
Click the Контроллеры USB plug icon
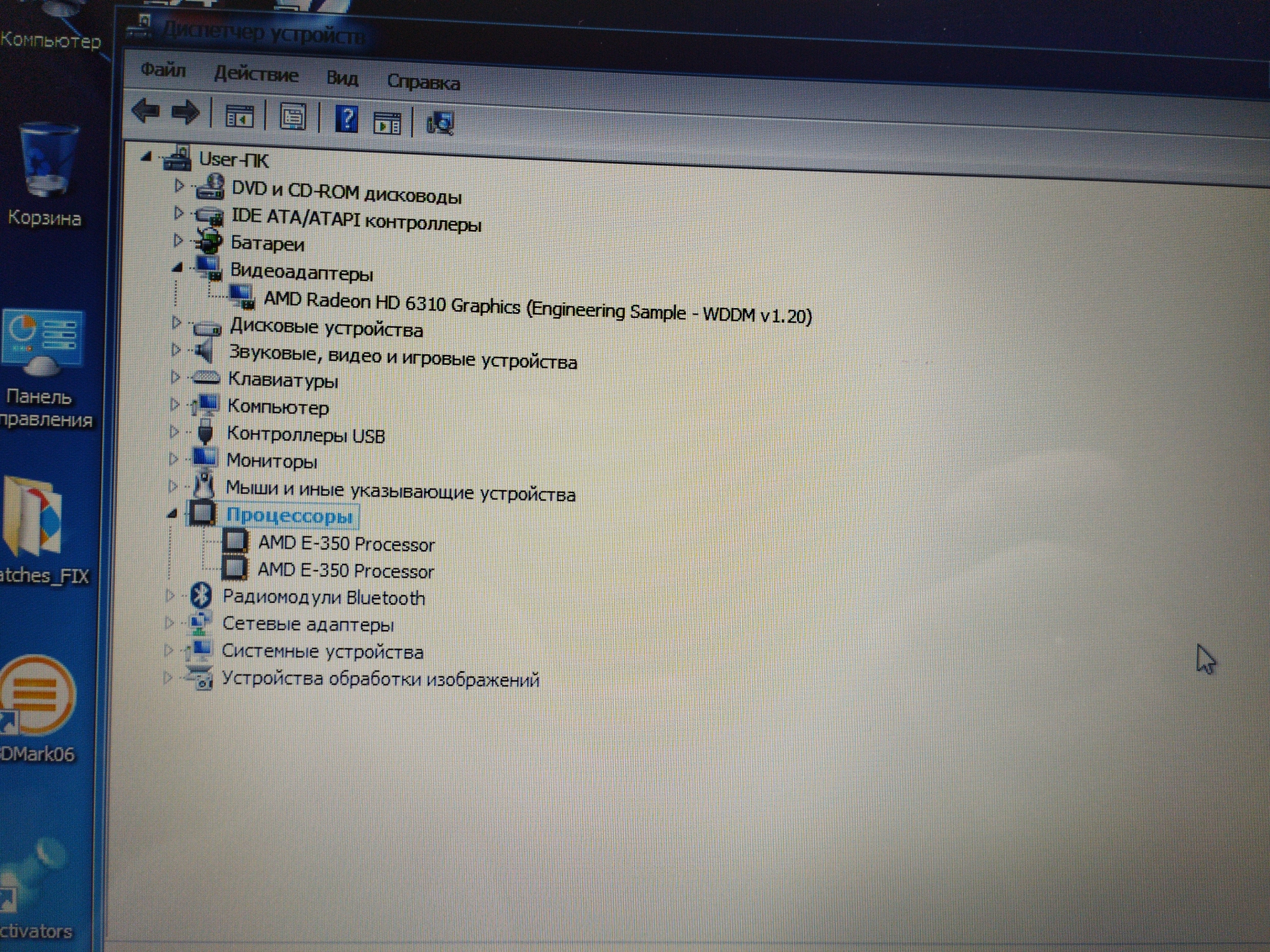pos(206,432)
